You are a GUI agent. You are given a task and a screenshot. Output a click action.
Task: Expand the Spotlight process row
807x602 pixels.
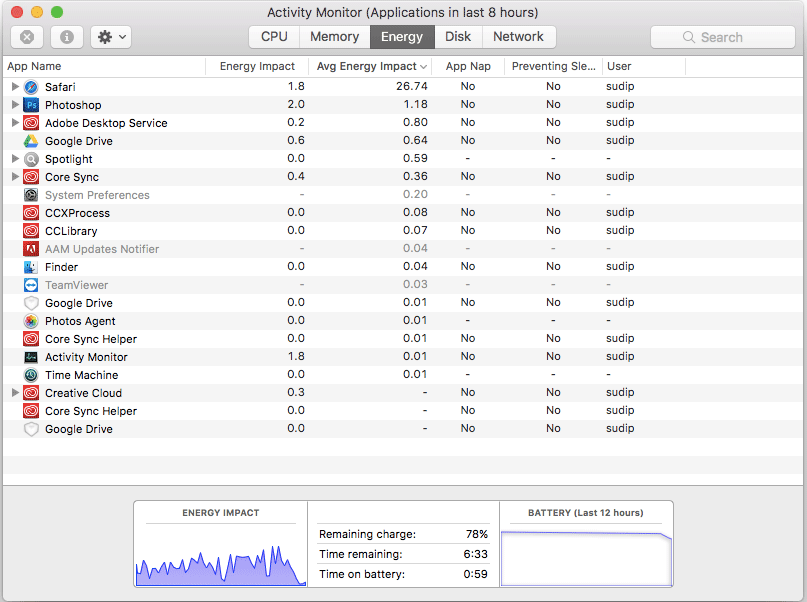click(15, 158)
